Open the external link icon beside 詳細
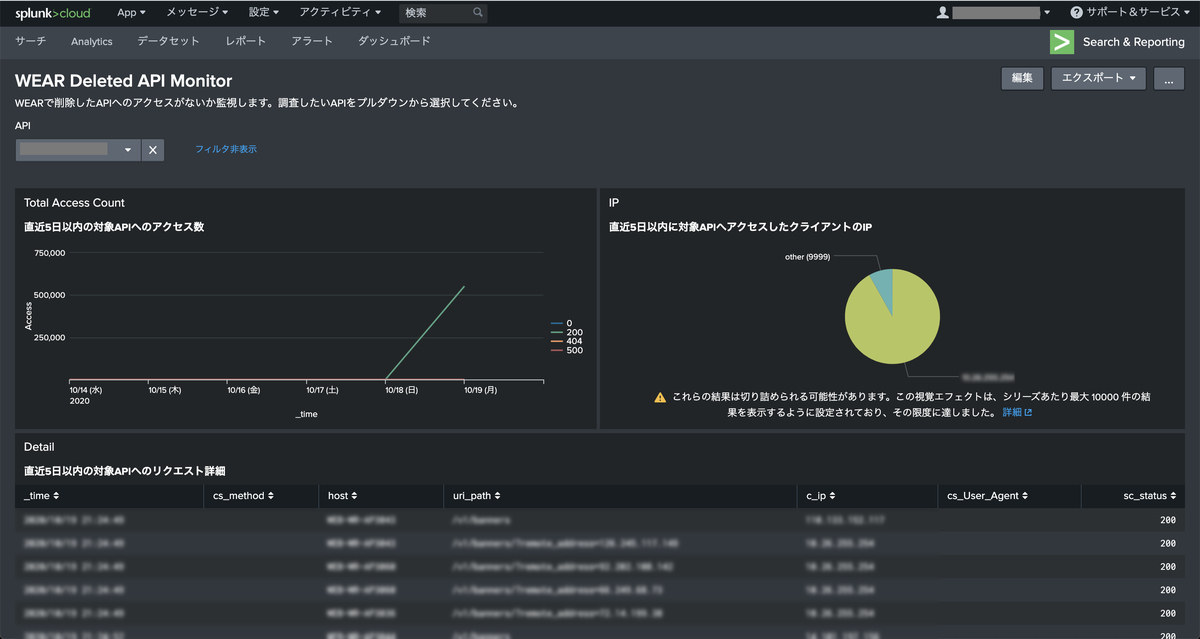 pos(1028,412)
